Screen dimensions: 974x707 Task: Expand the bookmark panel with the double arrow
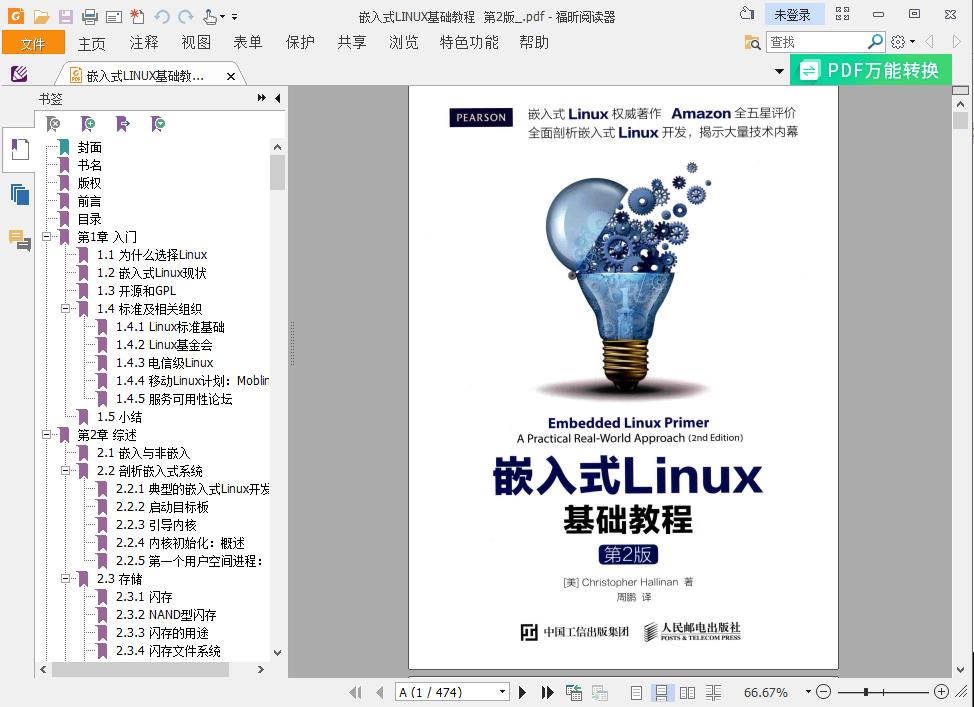point(262,98)
